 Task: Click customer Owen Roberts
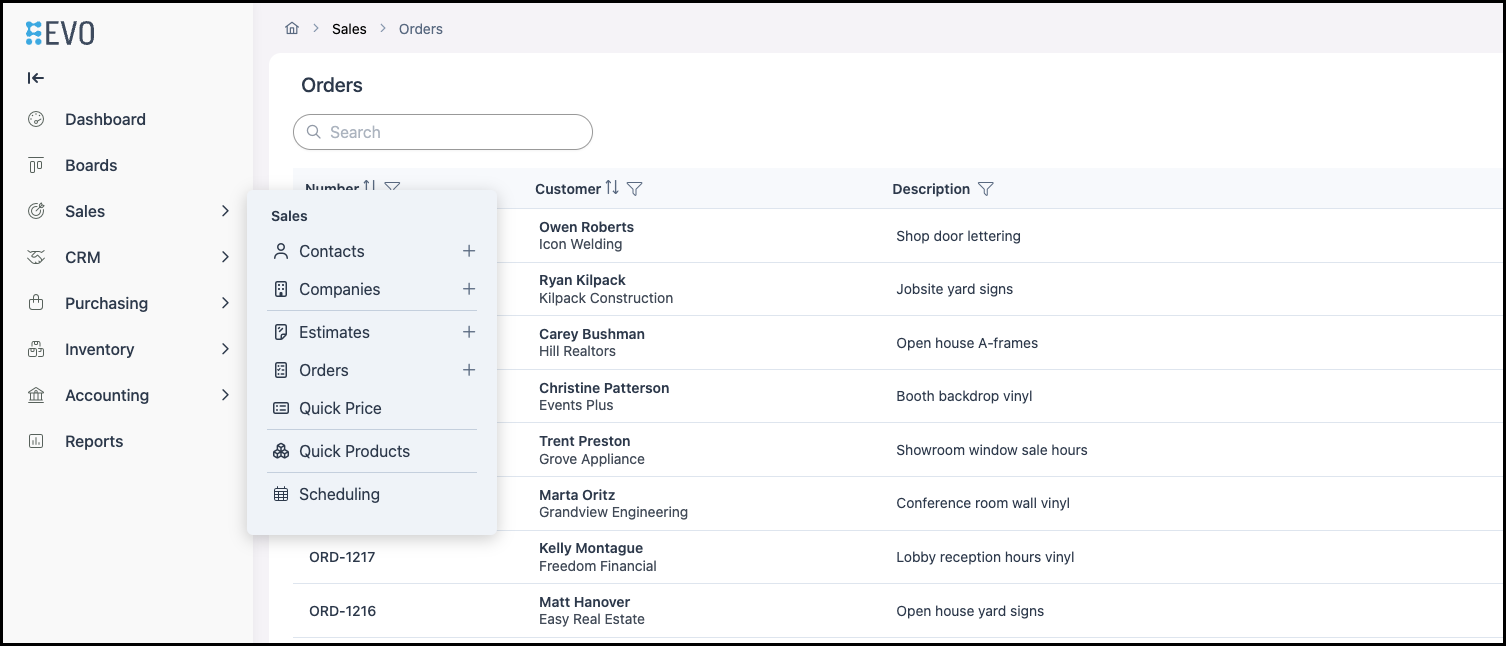coord(586,227)
